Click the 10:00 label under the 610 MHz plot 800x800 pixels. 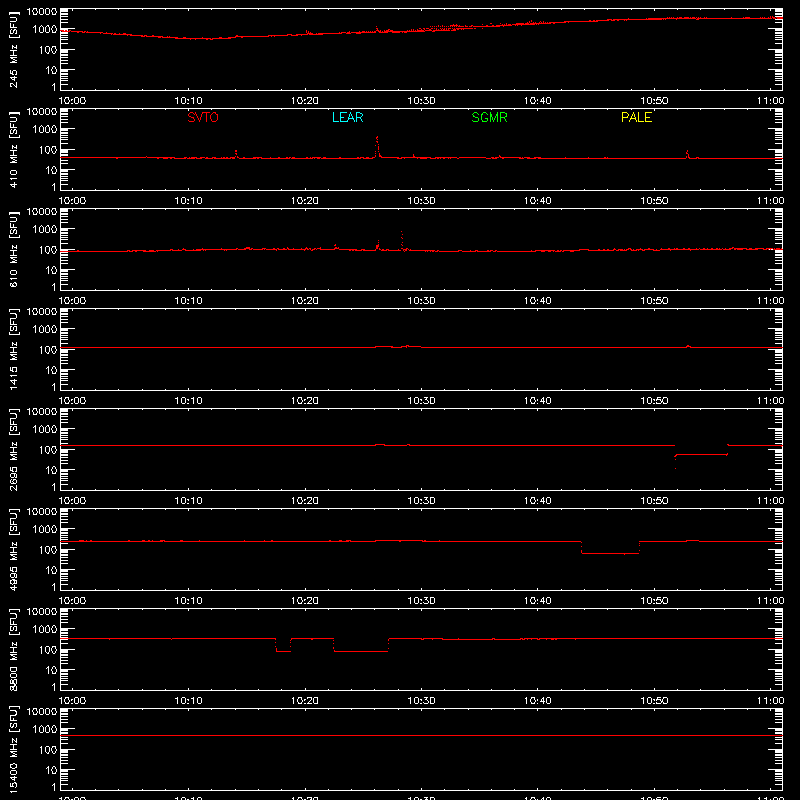click(72, 301)
